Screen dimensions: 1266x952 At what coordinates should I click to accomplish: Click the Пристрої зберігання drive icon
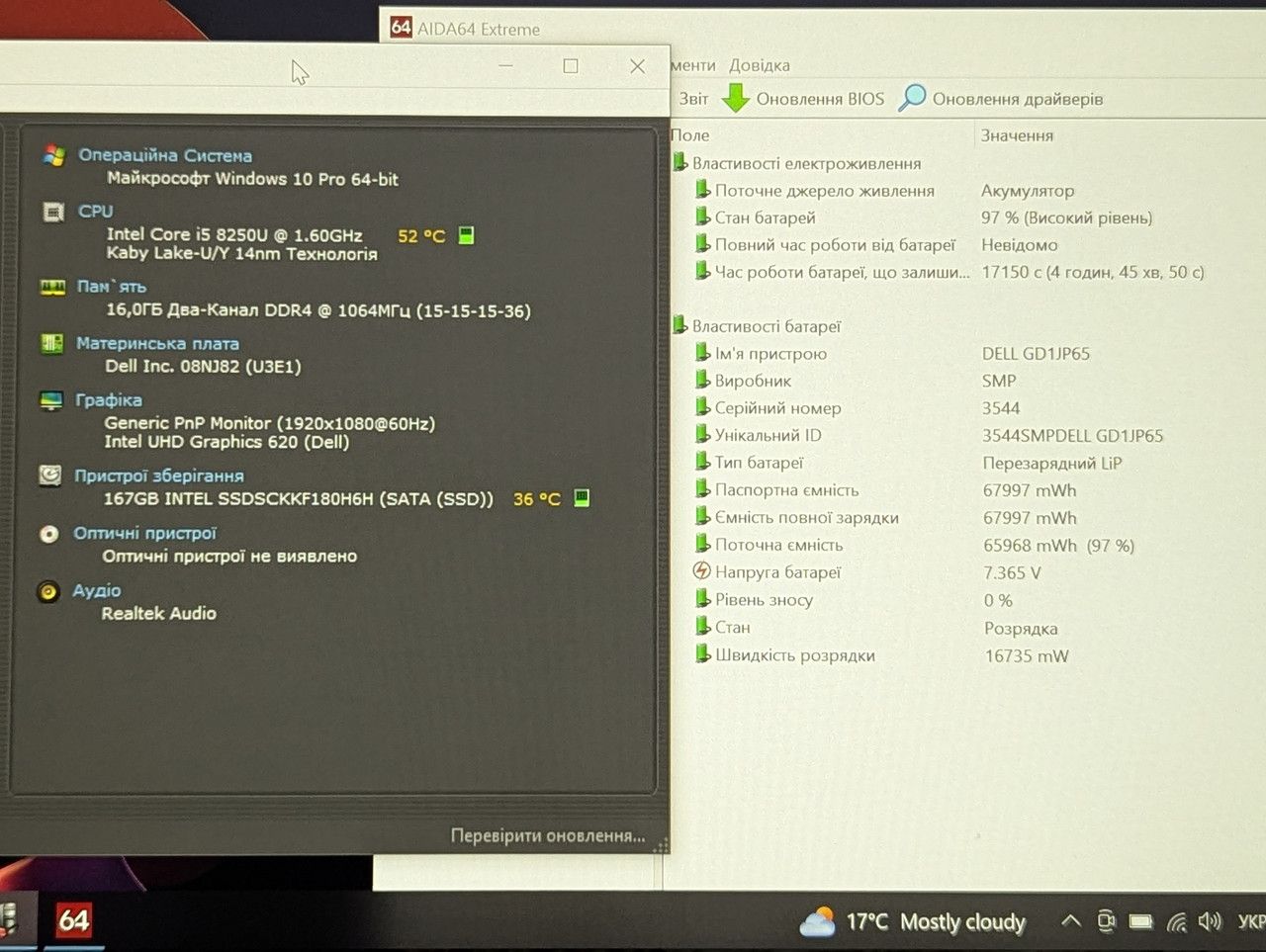(49, 476)
